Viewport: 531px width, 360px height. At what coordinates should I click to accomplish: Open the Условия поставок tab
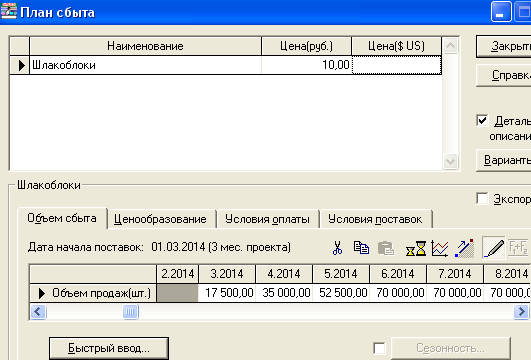tap(375, 219)
